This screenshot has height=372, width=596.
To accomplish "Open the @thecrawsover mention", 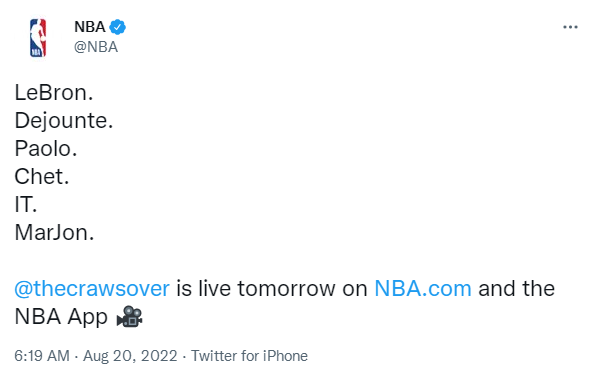I will click(92, 289).
